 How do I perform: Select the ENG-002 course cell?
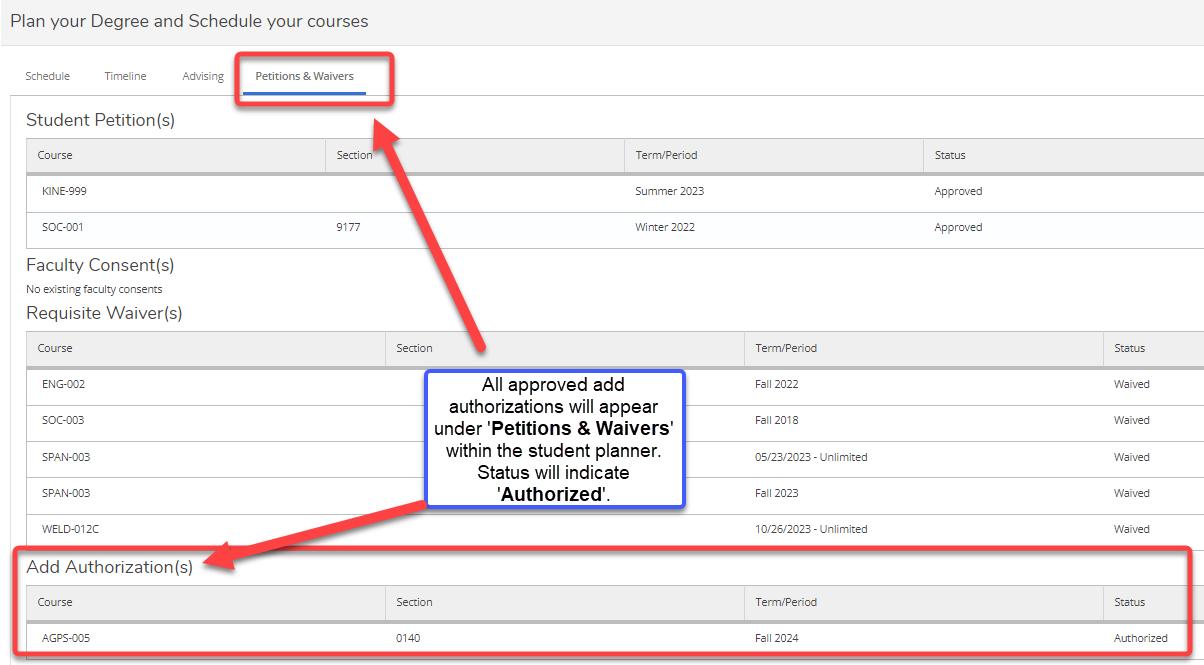(63, 384)
